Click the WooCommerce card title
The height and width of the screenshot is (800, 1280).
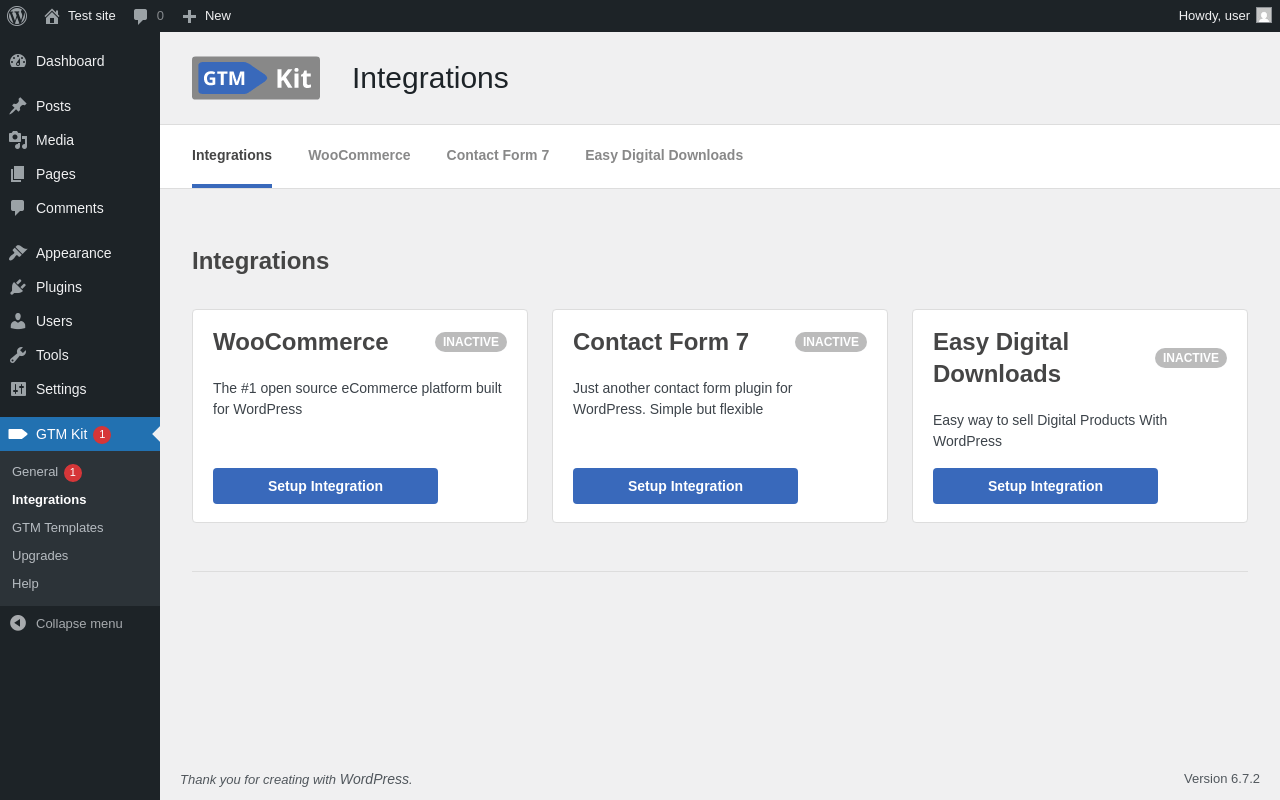click(x=301, y=342)
